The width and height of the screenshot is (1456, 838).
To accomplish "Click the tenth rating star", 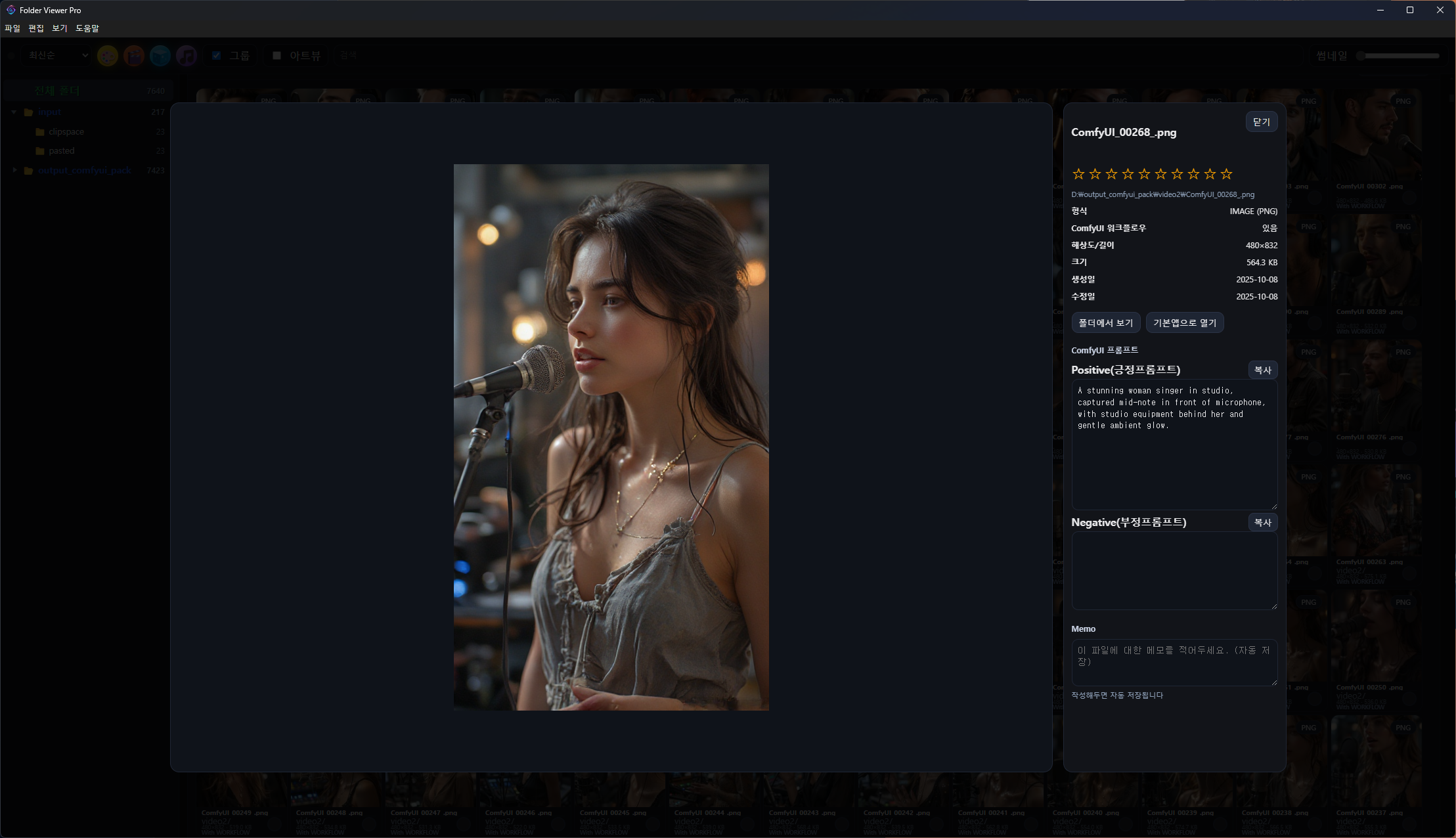I will [x=1226, y=174].
